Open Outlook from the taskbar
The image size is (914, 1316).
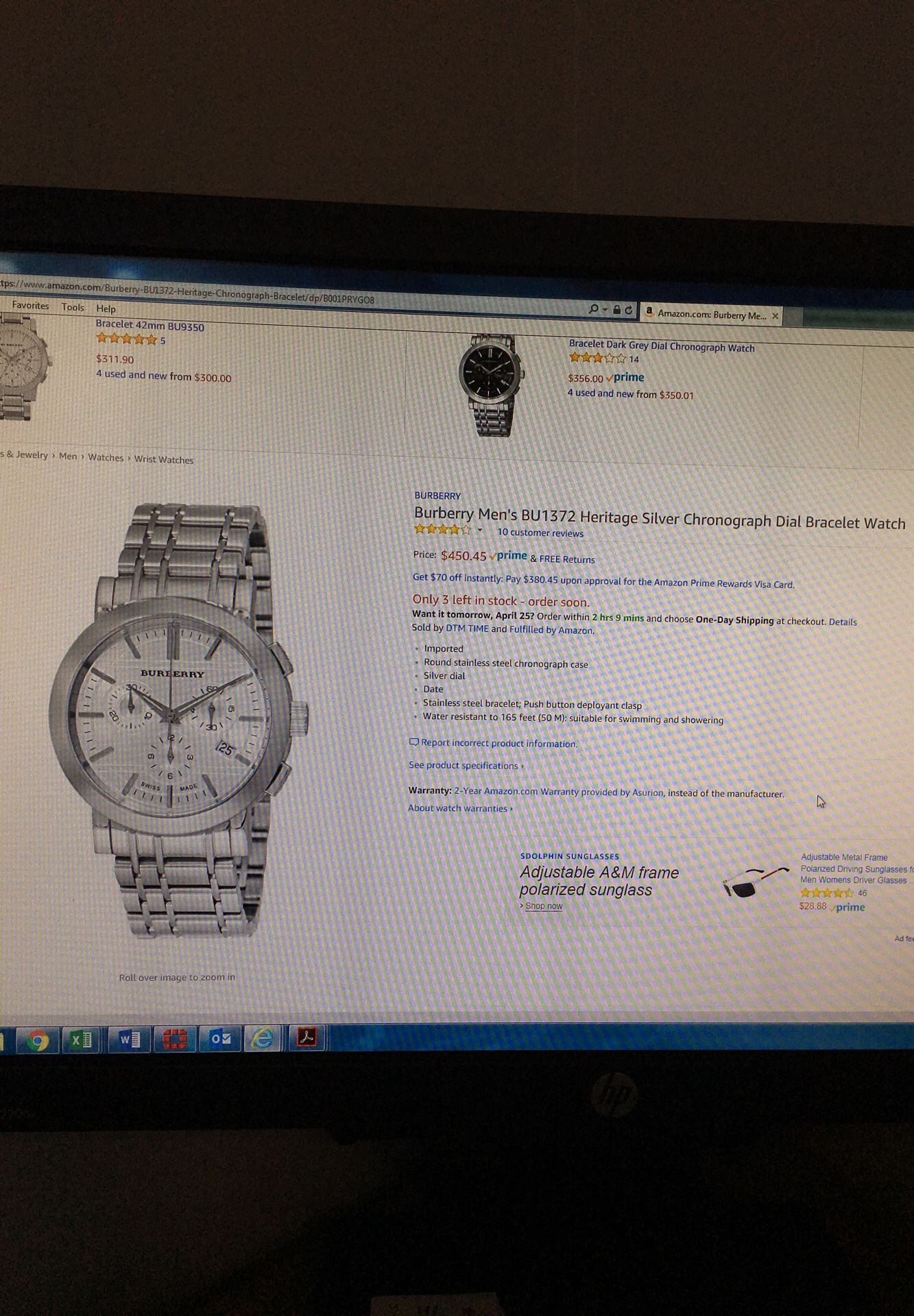pyautogui.click(x=220, y=1040)
